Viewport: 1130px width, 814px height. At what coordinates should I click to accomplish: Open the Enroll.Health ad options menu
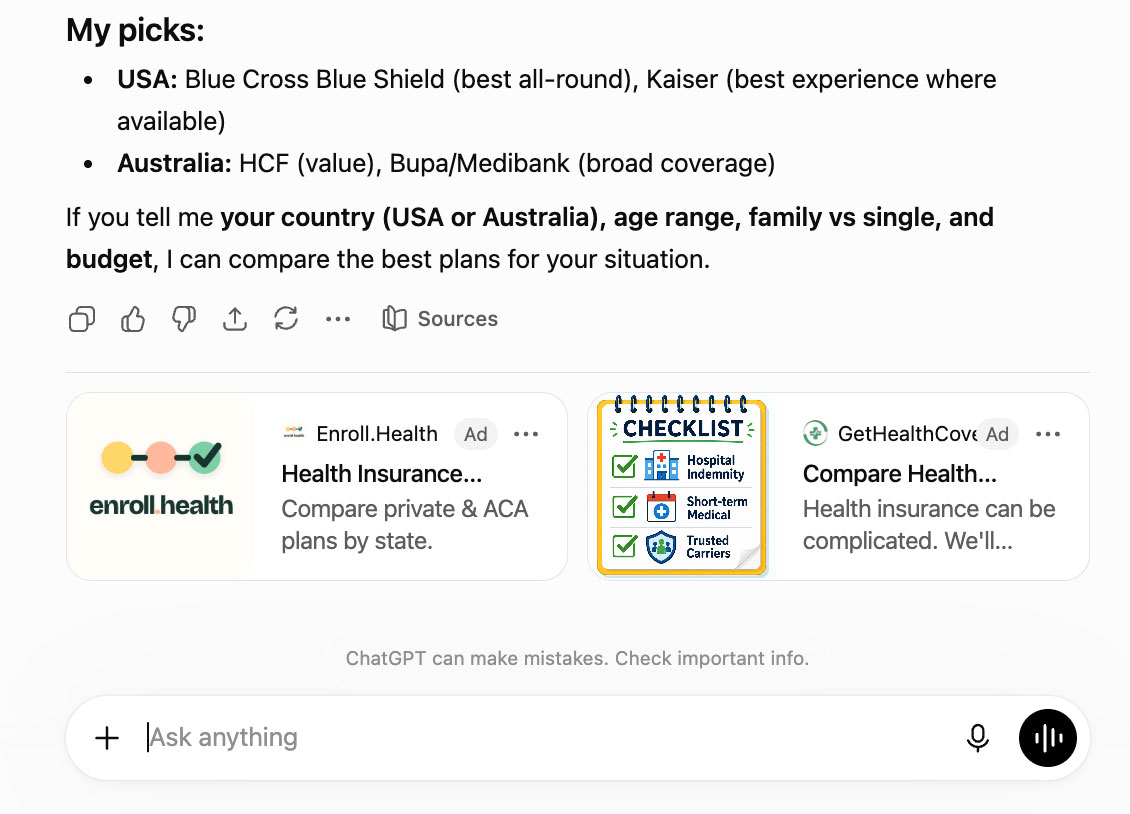(526, 434)
